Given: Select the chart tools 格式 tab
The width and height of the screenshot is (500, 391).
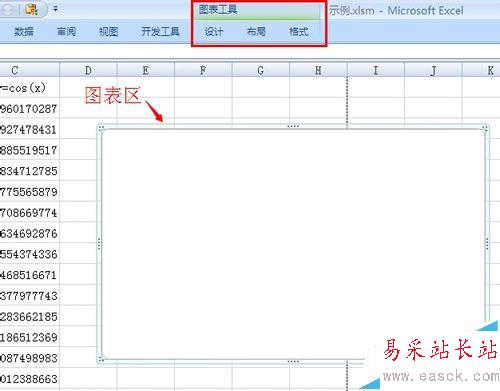Looking at the screenshot, I should click(x=298, y=32).
